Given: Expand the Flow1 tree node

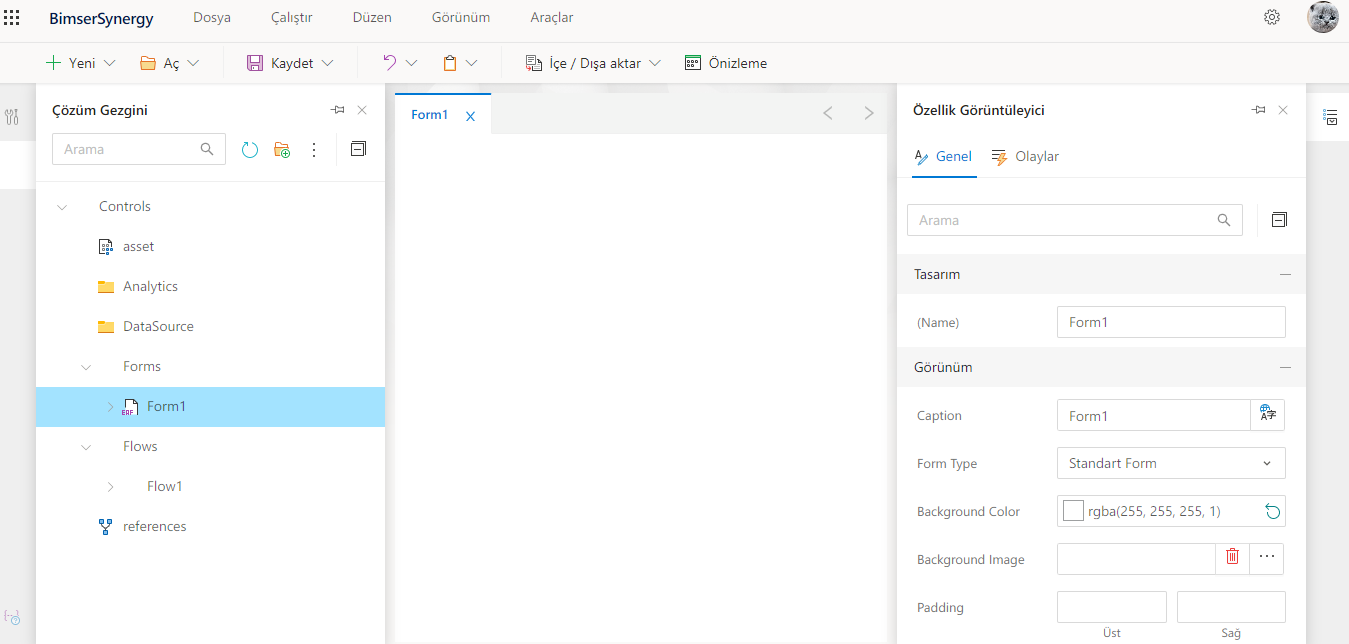Looking at the screenshot, I should 110,487.
